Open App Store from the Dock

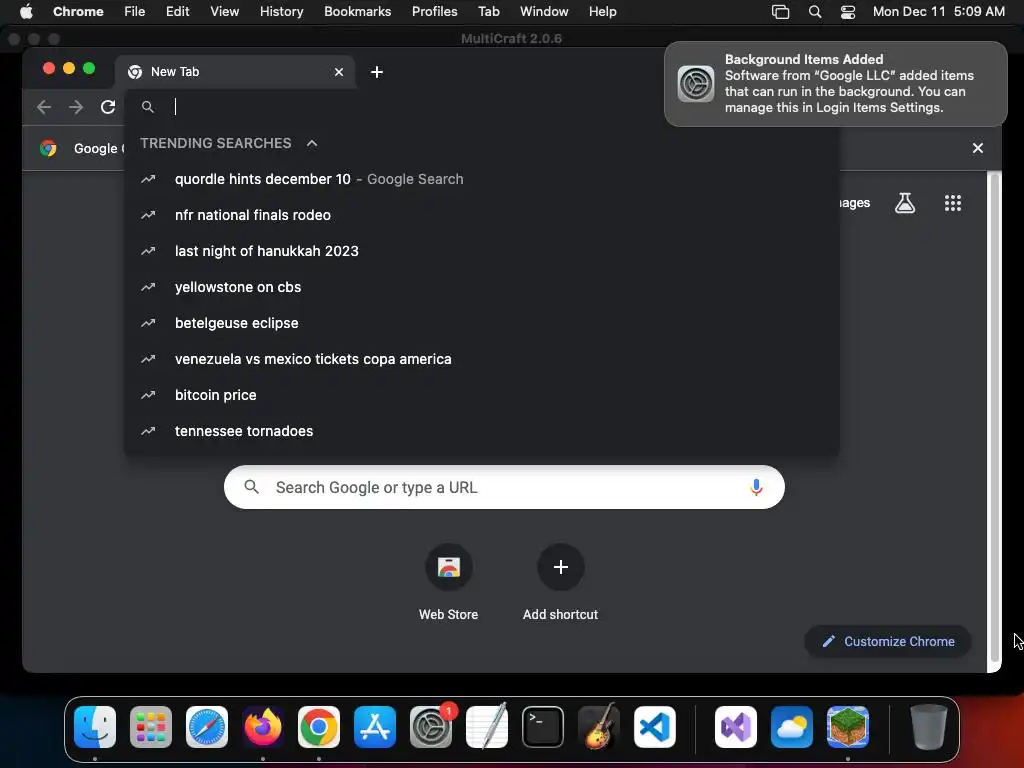(375, 727)
